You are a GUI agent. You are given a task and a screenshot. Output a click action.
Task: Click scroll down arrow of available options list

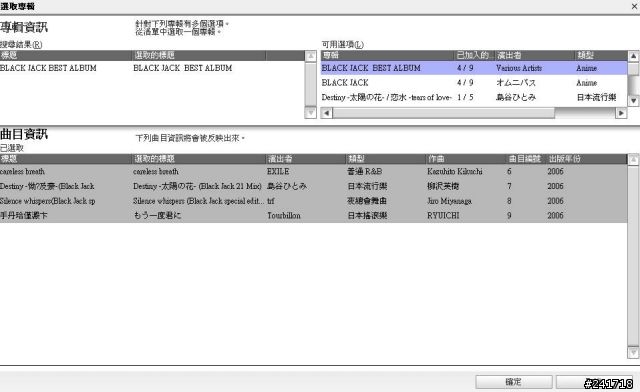pos(633,100)
